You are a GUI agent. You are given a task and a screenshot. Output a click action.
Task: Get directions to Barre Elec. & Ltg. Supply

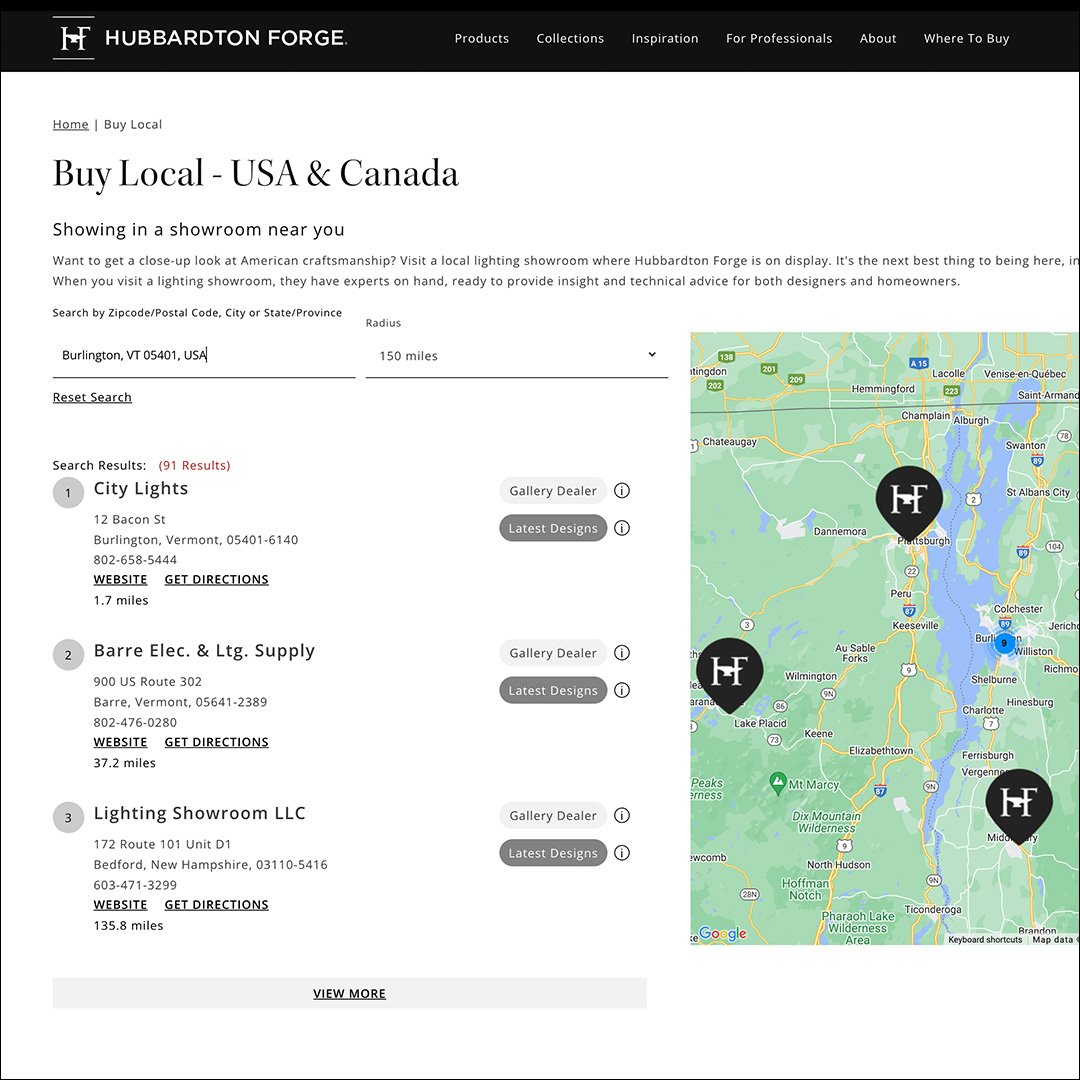pyautogui.click(x=216, y=742)
